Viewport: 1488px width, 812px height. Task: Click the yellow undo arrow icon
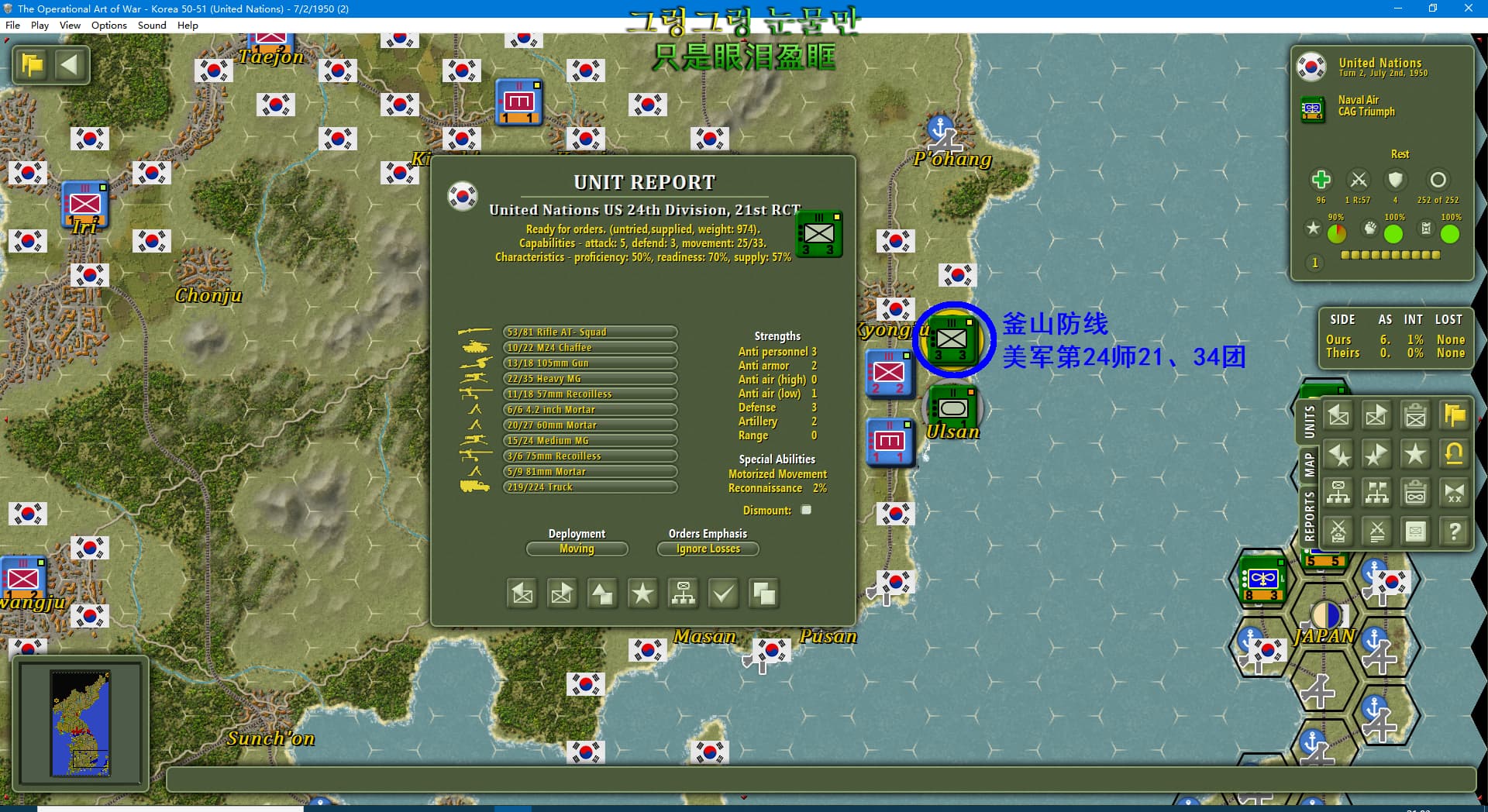[x=1455, y=455]
